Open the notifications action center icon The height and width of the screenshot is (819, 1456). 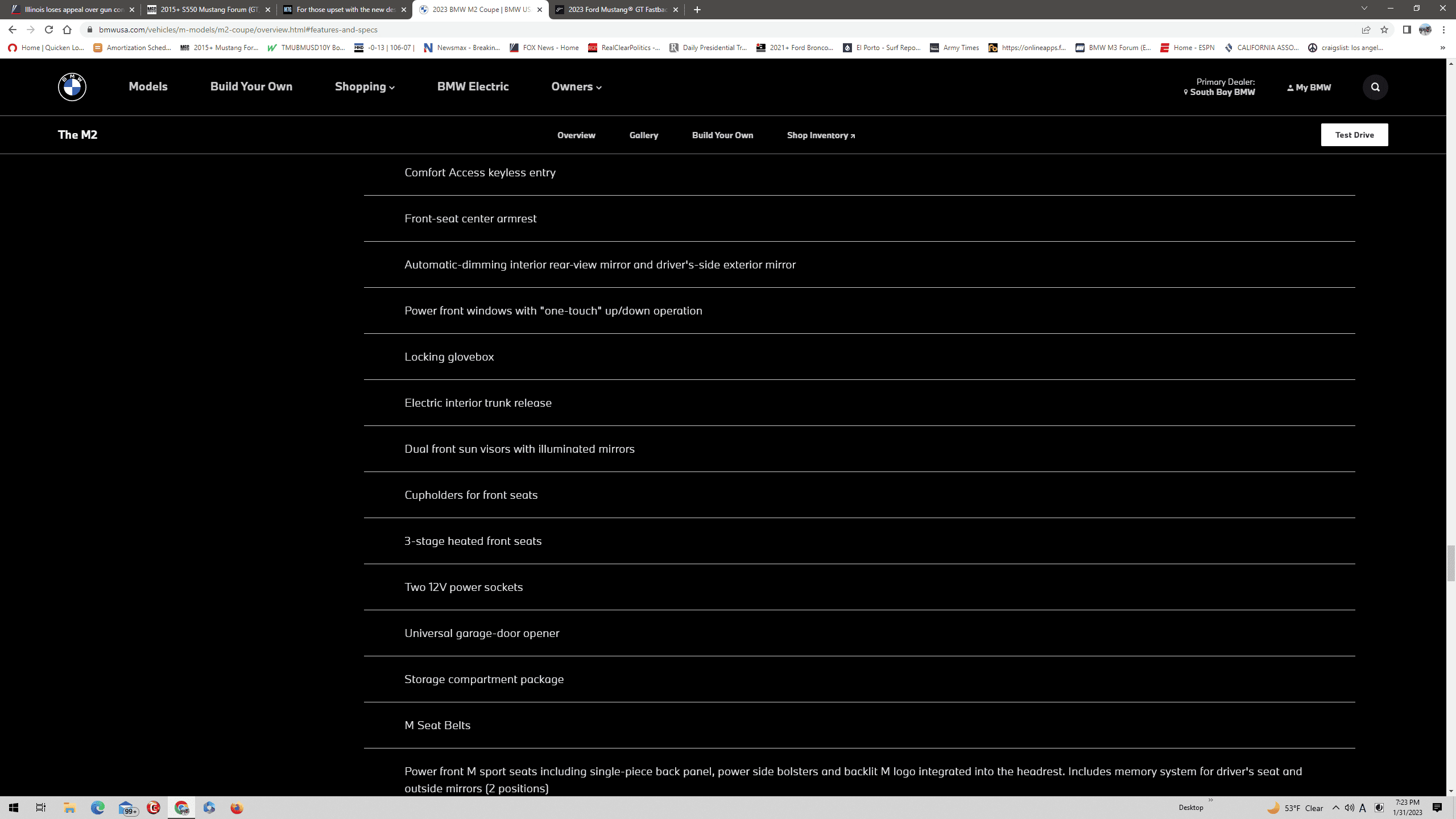1437,808
